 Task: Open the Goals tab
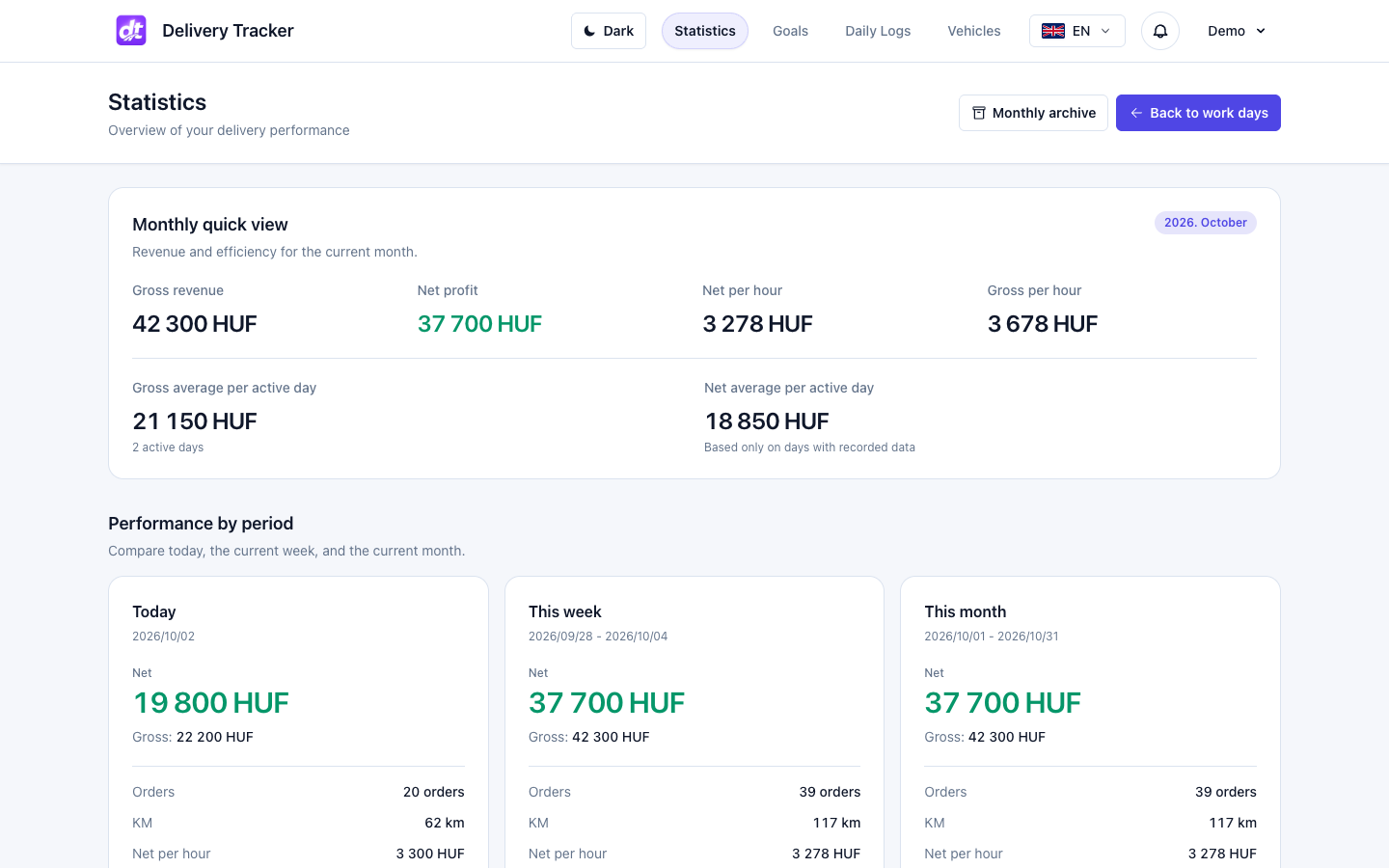[790, 31]
